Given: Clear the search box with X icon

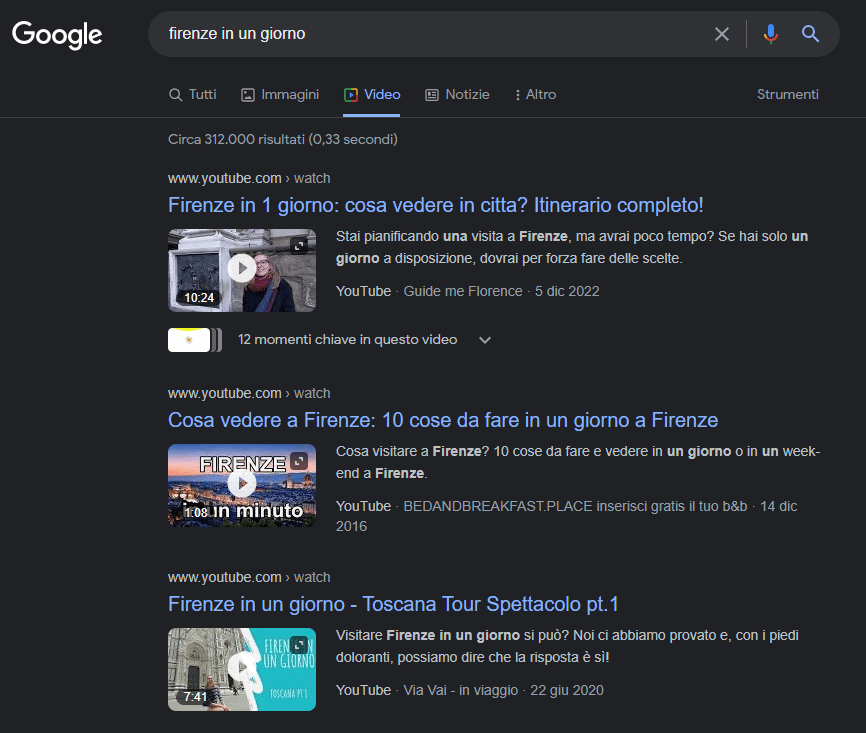Looking at the screenshot, I should point(721,34).
